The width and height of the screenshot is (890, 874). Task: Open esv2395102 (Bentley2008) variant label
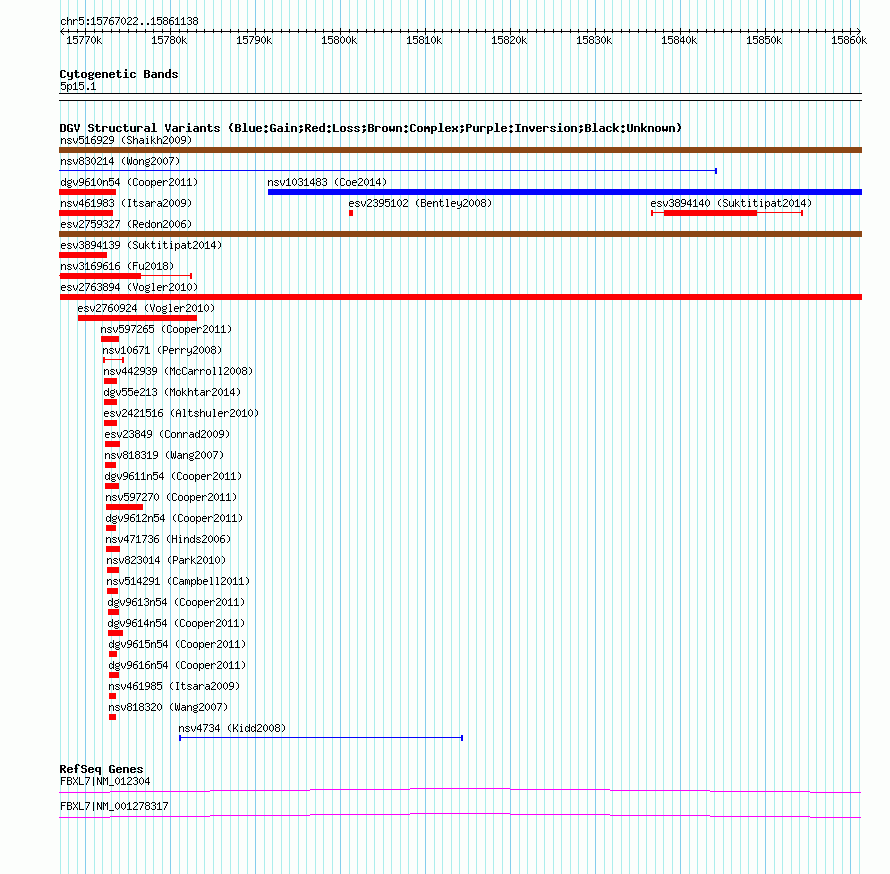point(420,203)
